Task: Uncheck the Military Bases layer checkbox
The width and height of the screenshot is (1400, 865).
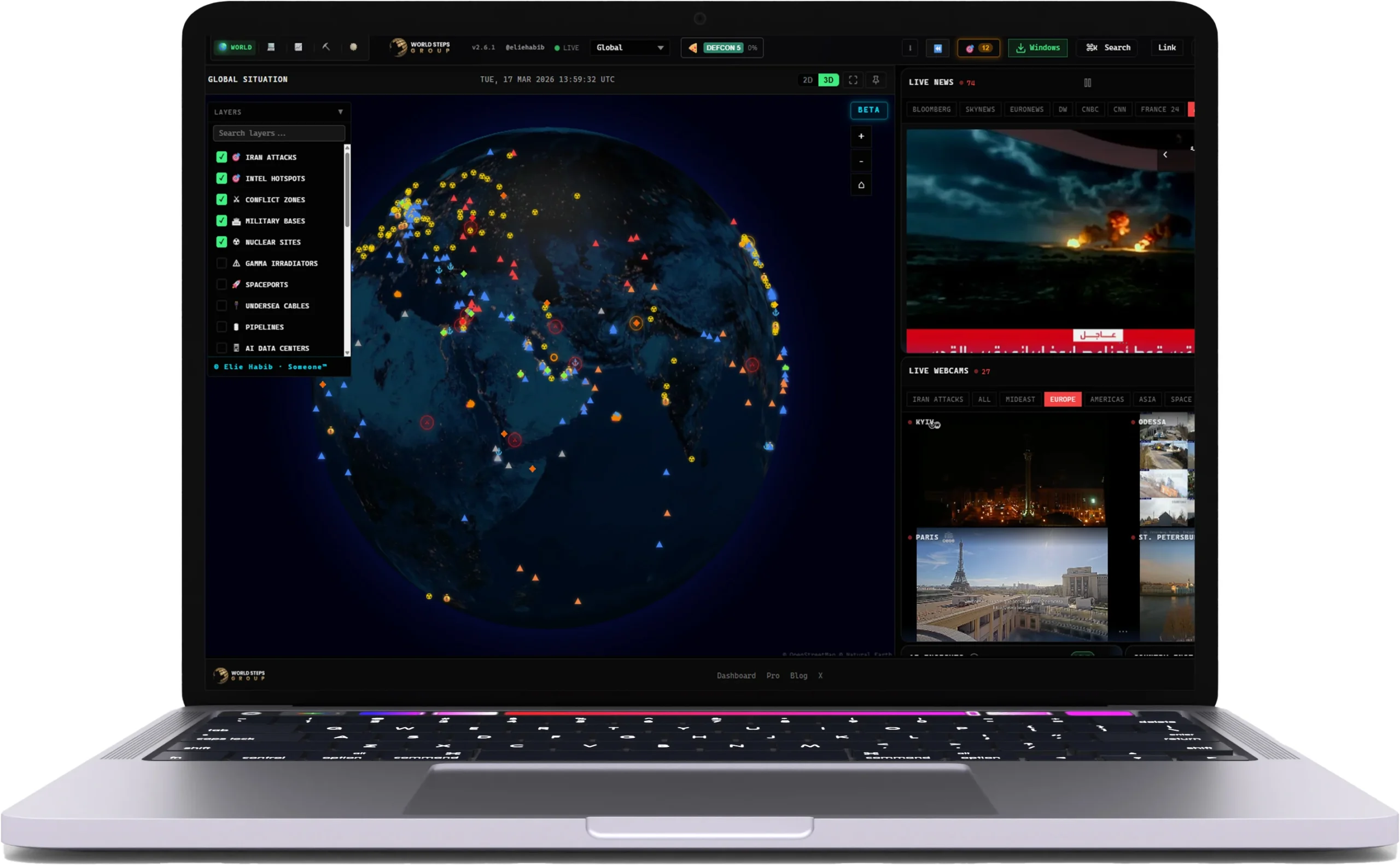Action: tap(221, 221)
